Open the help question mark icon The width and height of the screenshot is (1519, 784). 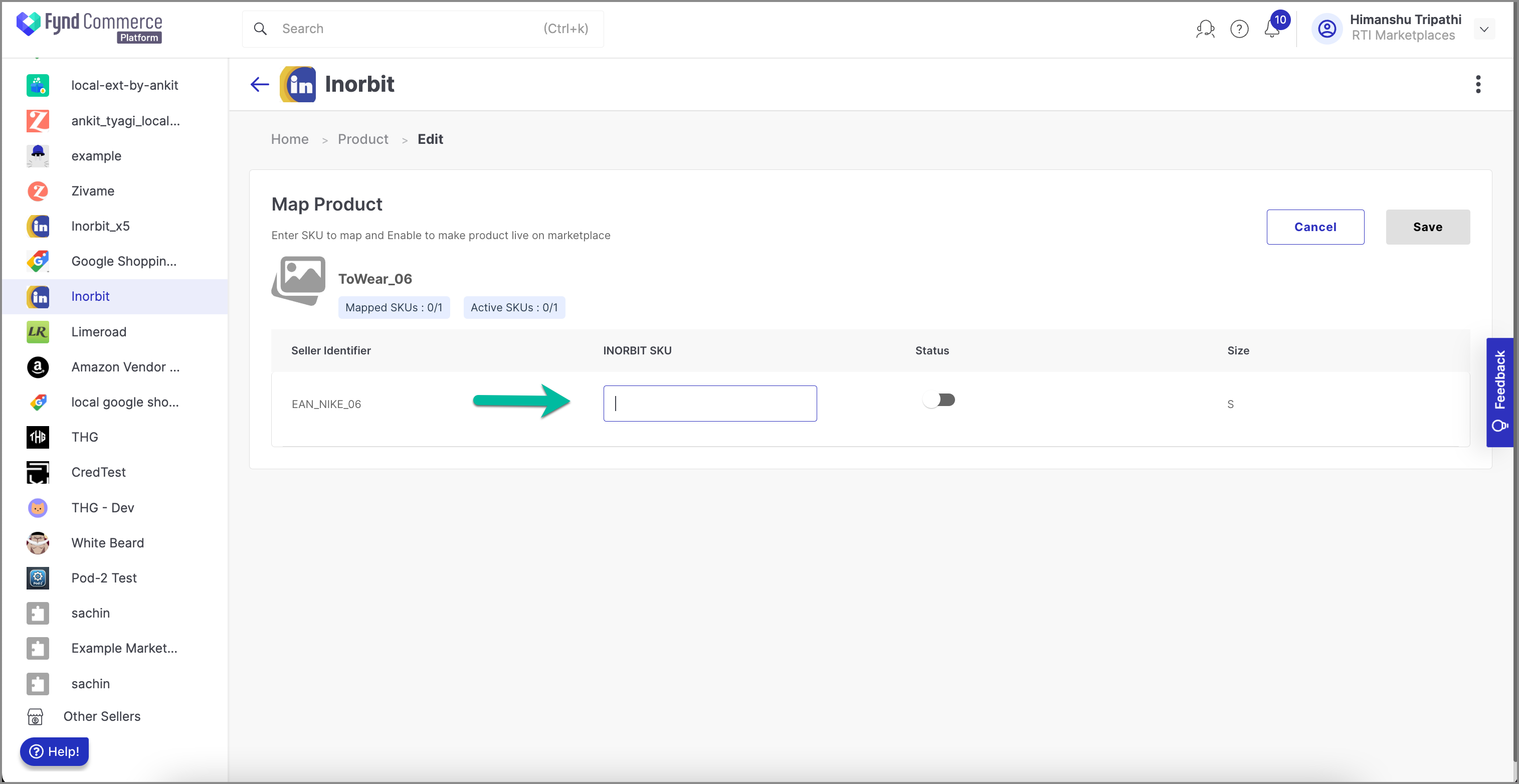click(1239, 29)
